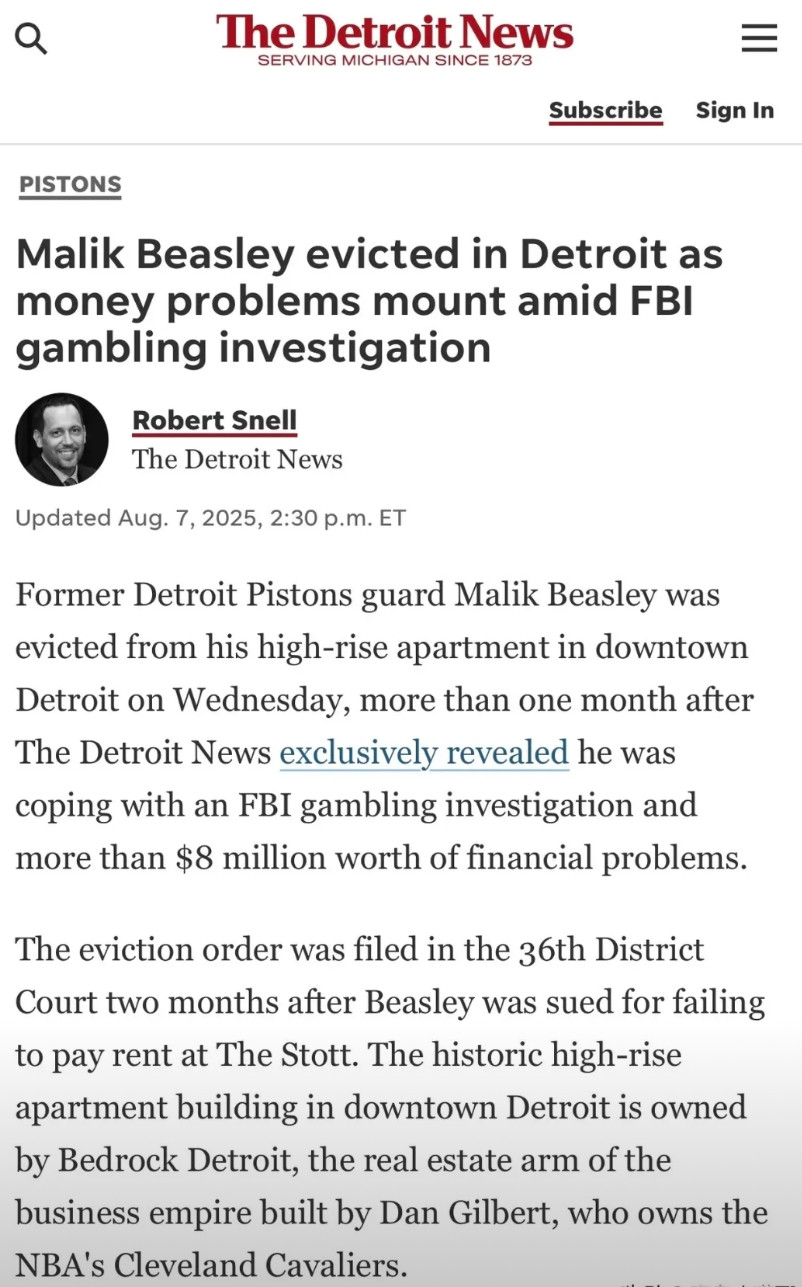Open the hamburger menu icon
802x1287 pixels.
click(x=759, y=38)
